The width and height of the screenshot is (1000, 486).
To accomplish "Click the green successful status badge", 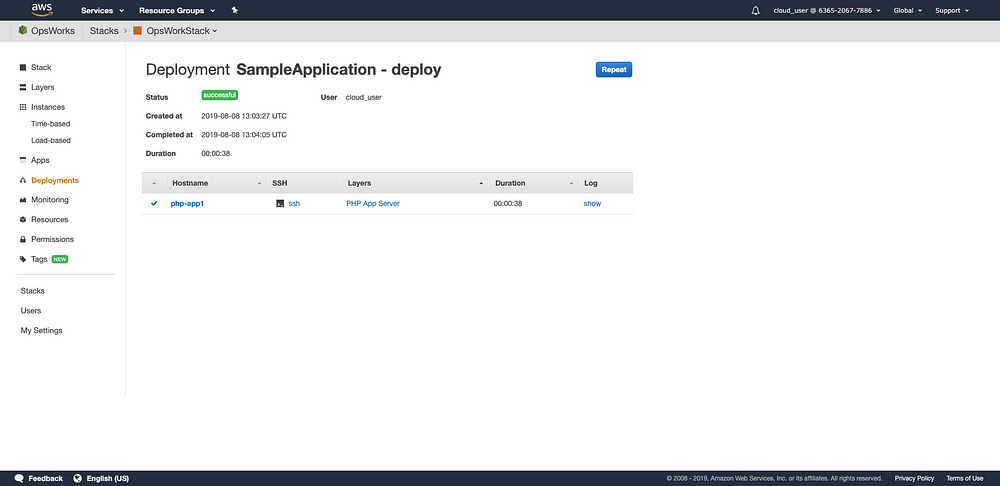I will point(219,95).
